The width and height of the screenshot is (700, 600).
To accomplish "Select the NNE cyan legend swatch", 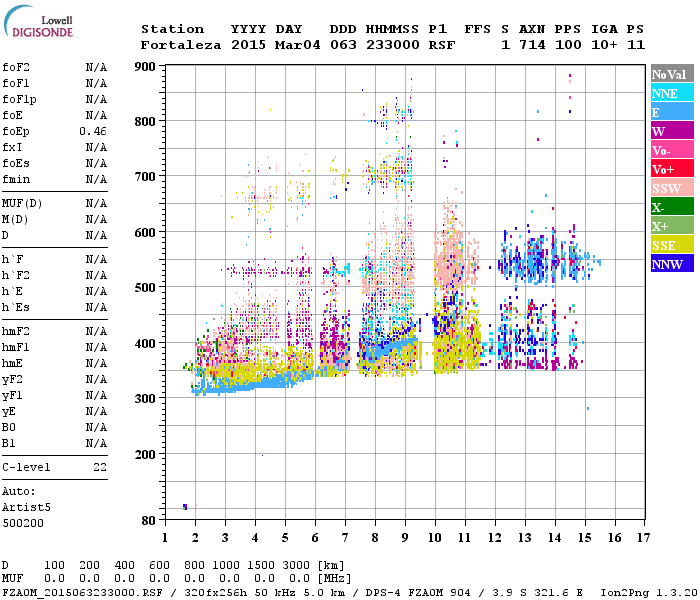I will 672,93.
